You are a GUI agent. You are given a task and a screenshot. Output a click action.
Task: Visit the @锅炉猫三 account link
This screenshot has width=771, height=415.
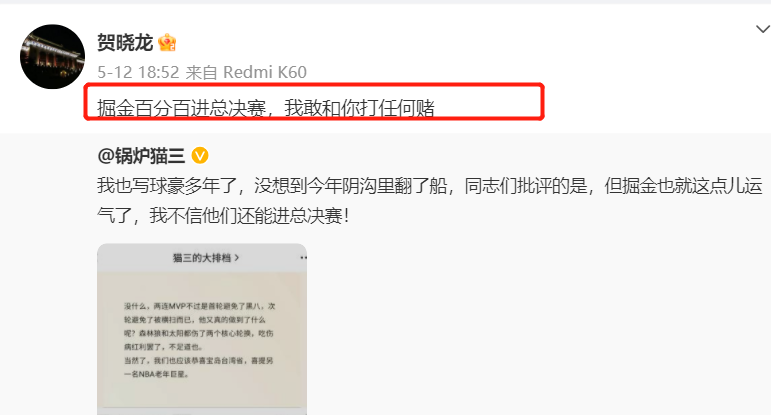pyautogui.click(x=141, y=156)
